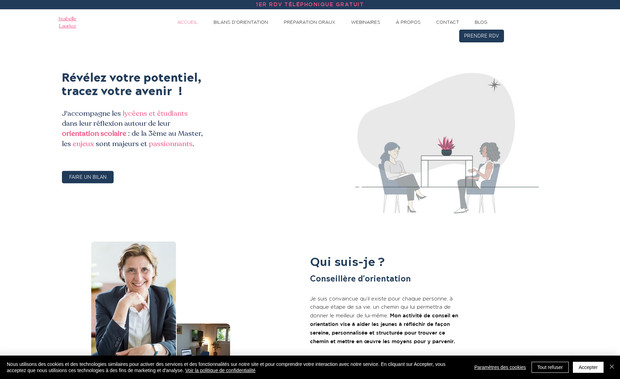Refuse all cookies with Tout refuser
Image resolution: width=620 pixels, height=379 pixels.
coord(550,367)
